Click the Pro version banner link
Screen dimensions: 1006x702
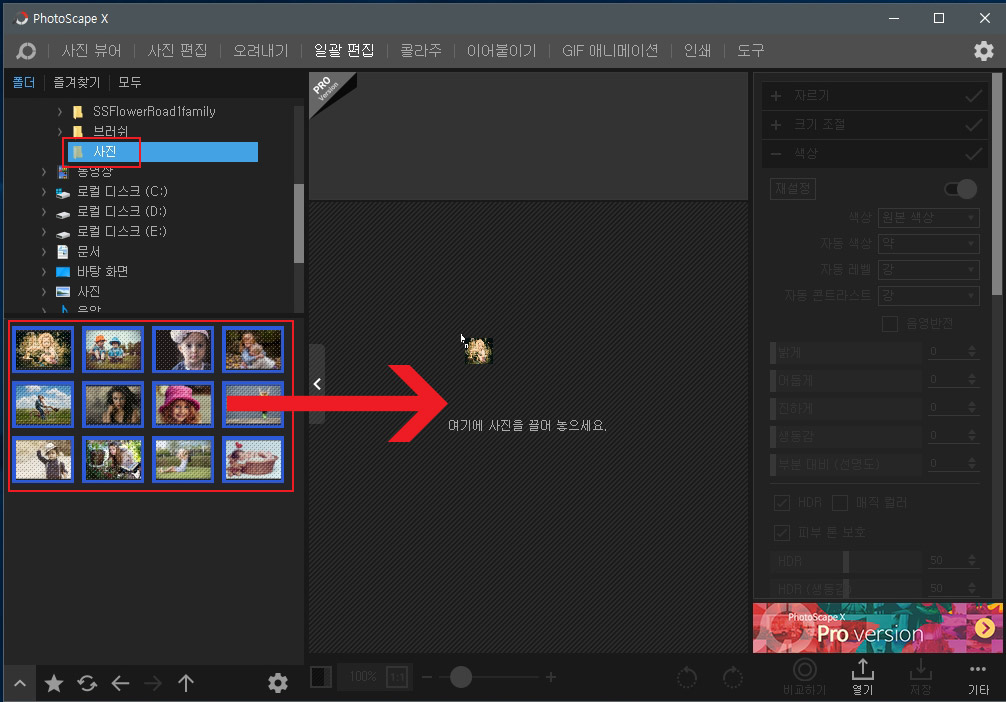pos(877,629)
